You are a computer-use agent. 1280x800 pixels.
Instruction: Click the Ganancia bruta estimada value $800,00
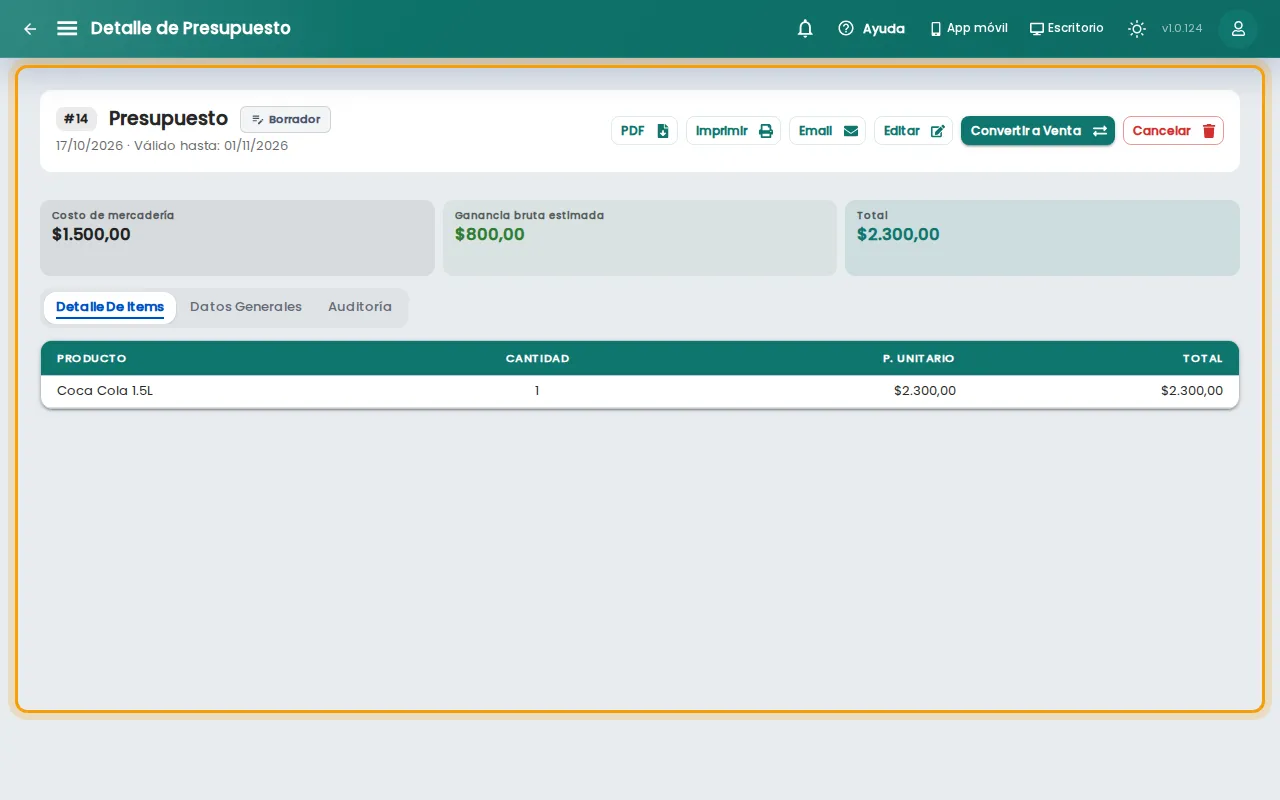489,235
